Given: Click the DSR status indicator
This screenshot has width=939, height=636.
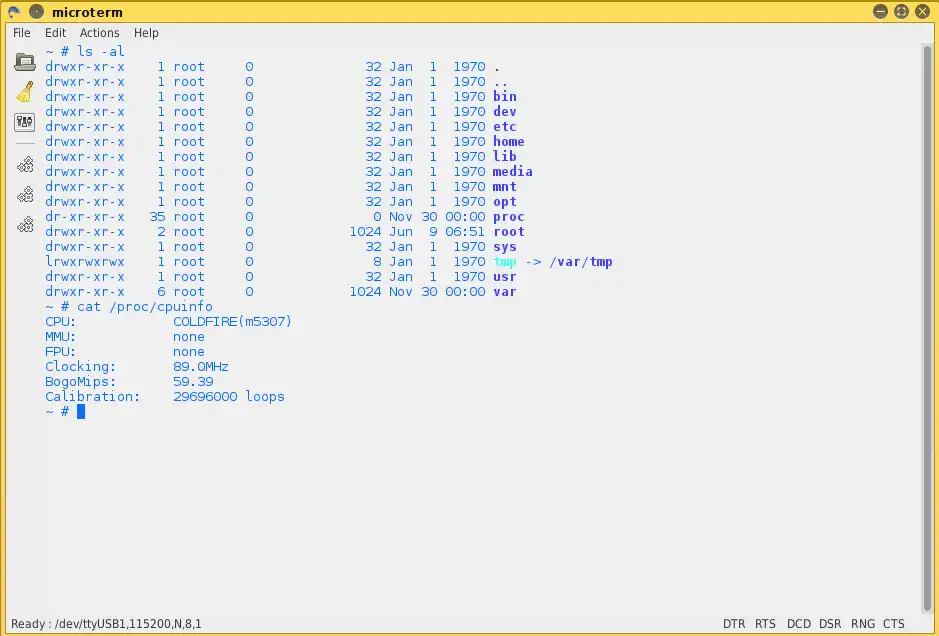Looking at the screenshot, I should [830, 624].
